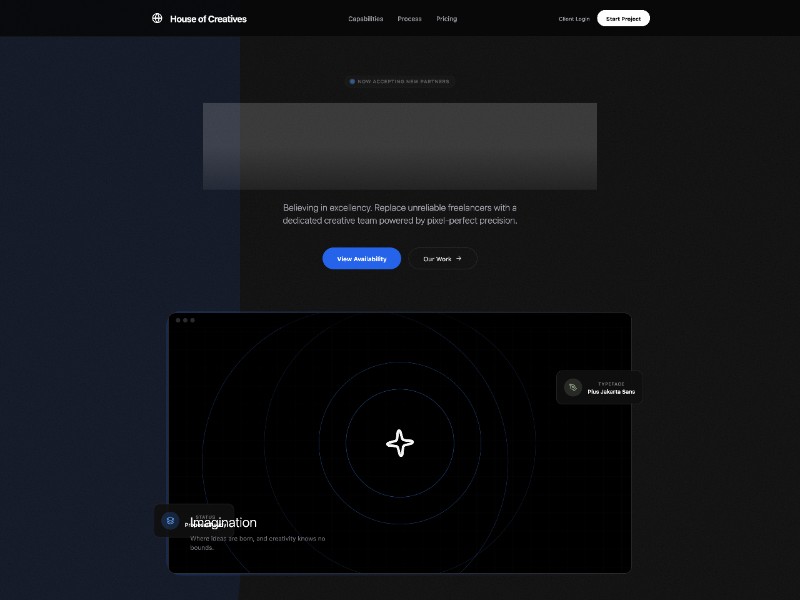Click the Client Login link

click(x=573, y=18)
